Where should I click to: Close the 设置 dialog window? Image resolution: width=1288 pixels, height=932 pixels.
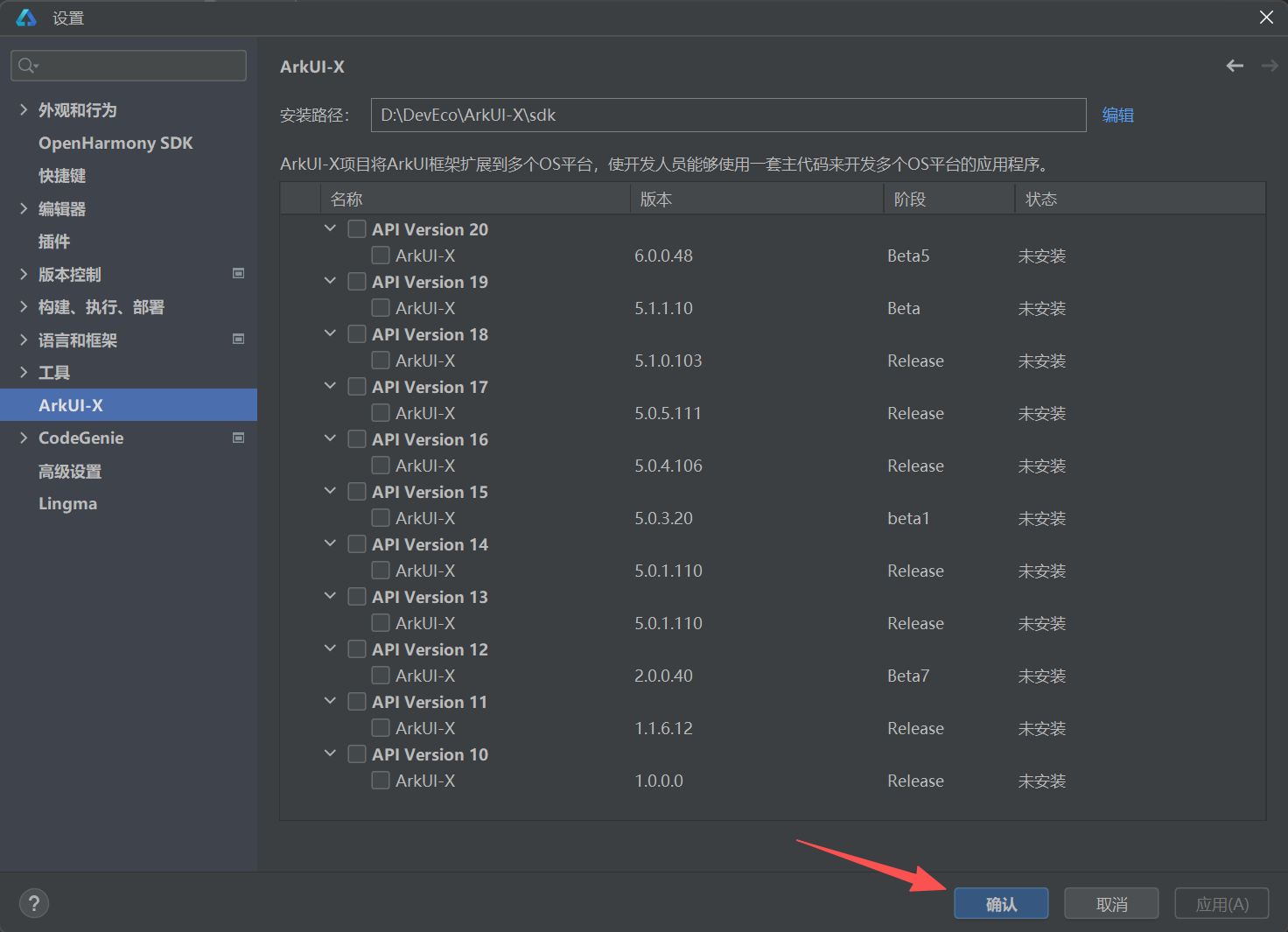[x=1266, y=18]
